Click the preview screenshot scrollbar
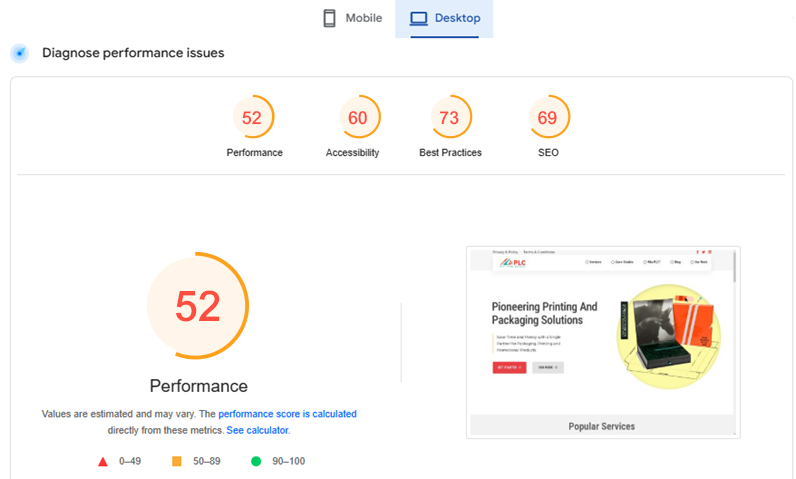Image resolution: width=796 pixels, height=479 pixels. tap(734, 266)
